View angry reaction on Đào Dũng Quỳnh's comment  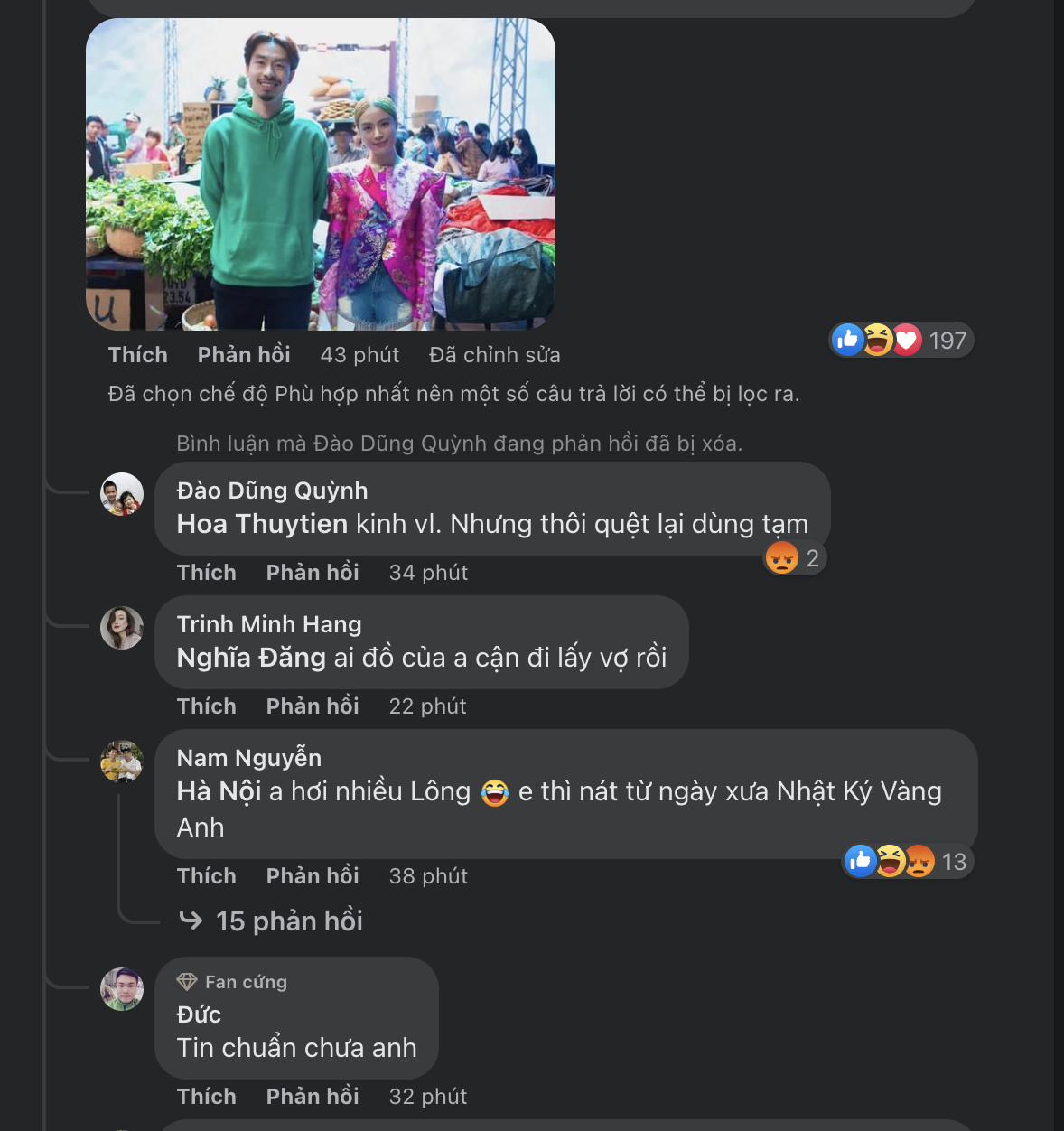[x=782, y=557]
